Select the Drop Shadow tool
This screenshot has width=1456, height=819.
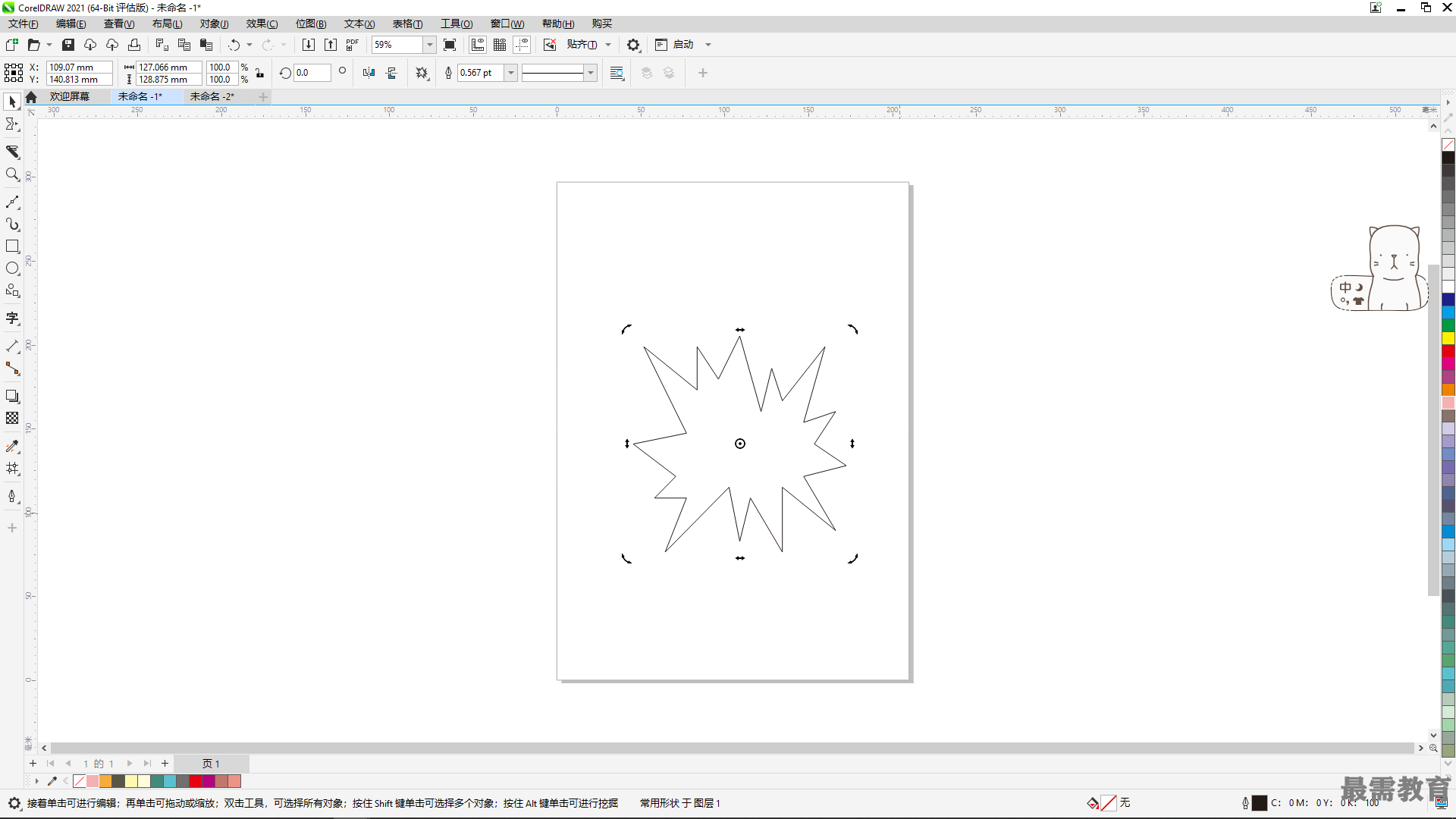[12, 396]
